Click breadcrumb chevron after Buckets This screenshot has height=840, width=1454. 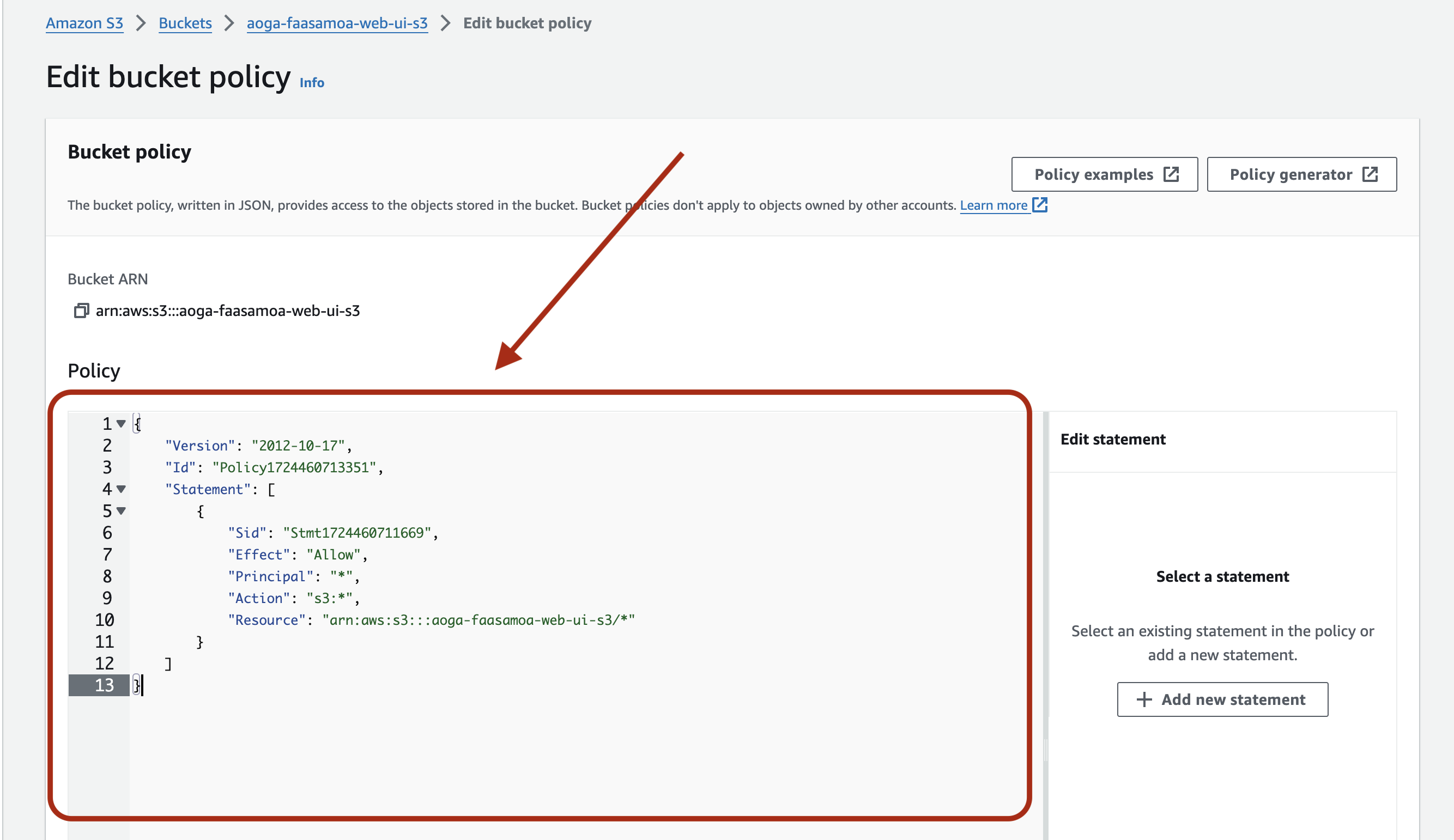click(x=229, y=23)
